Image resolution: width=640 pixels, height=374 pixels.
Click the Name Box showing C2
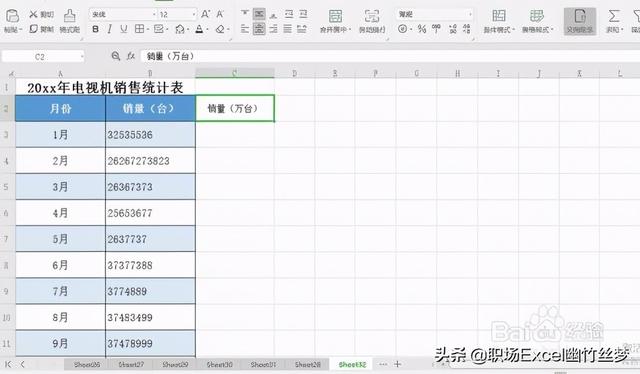[x=40, y=57]
